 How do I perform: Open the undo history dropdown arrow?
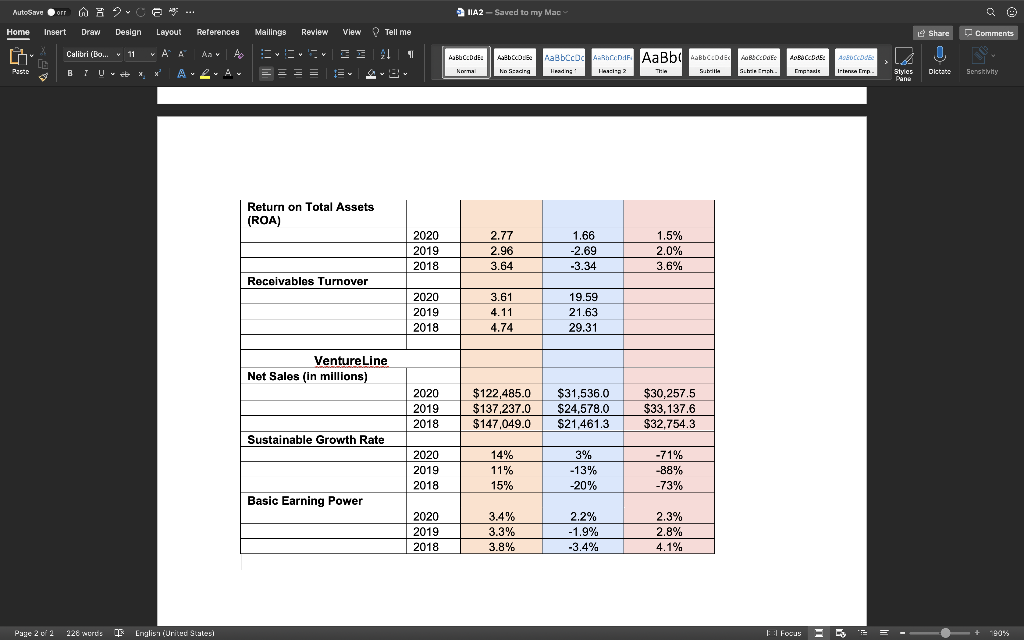127,12
